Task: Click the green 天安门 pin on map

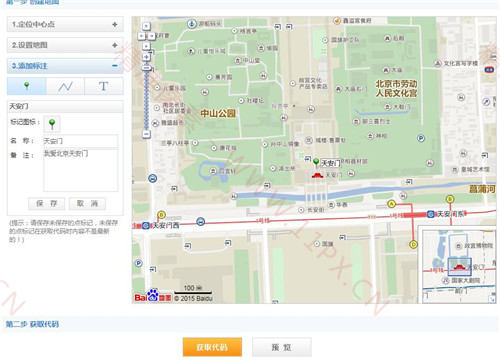Action: coord(316,163)
